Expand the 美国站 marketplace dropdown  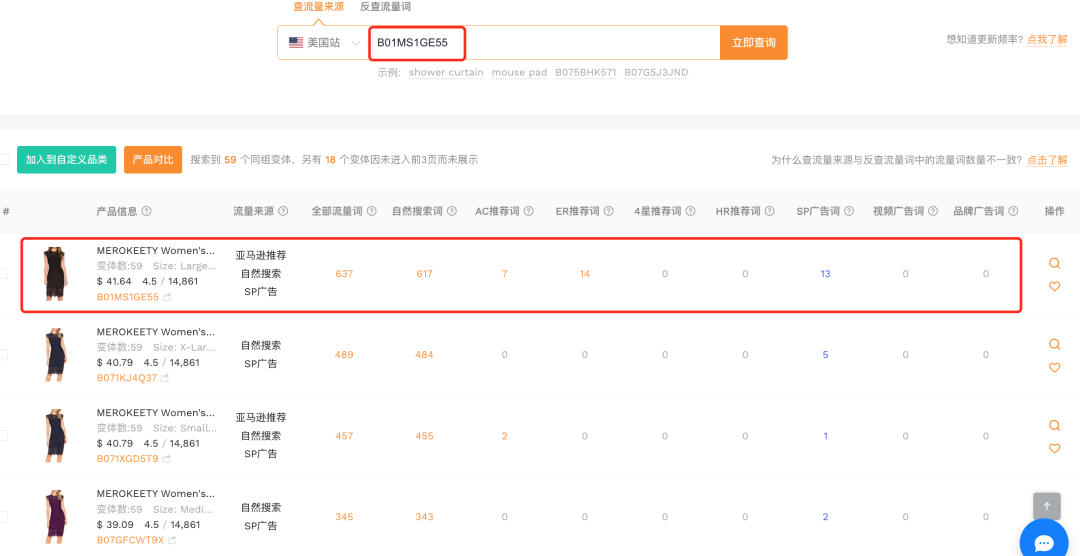click(323, 43)
